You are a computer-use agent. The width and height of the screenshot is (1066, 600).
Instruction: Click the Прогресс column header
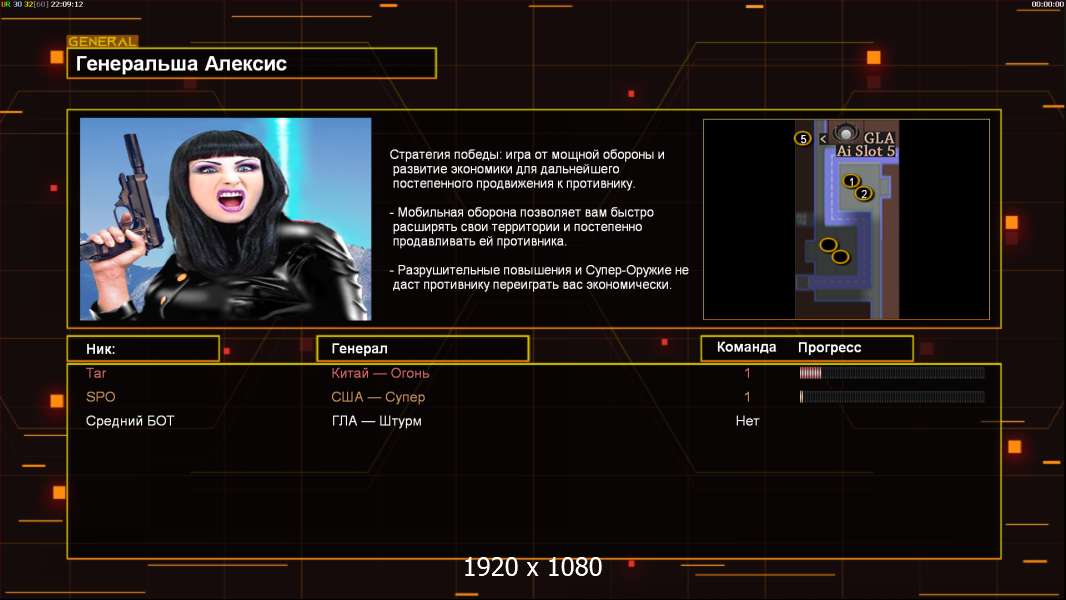pos(829,347)
